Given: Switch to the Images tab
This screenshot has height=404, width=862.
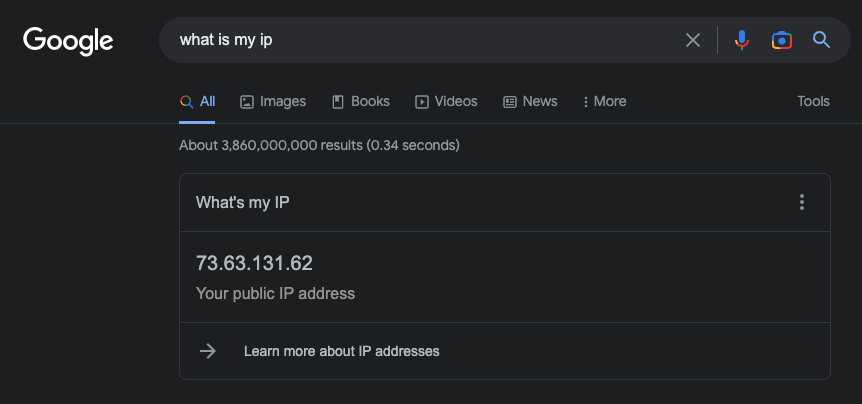Looking at the screenshot, I should coord(273,102).
